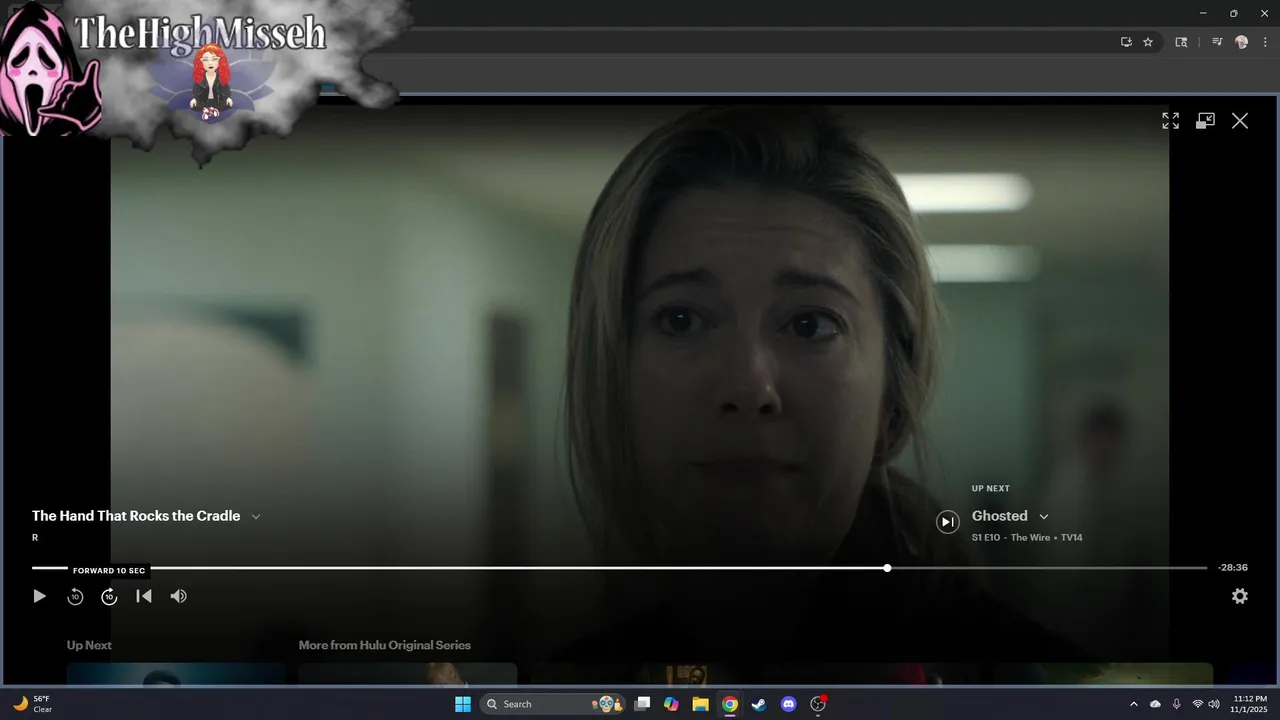Click the S1 E10 The Wire subtitle
The height and width of the screenshot is (720, 1280).
tap(1027, 538)
